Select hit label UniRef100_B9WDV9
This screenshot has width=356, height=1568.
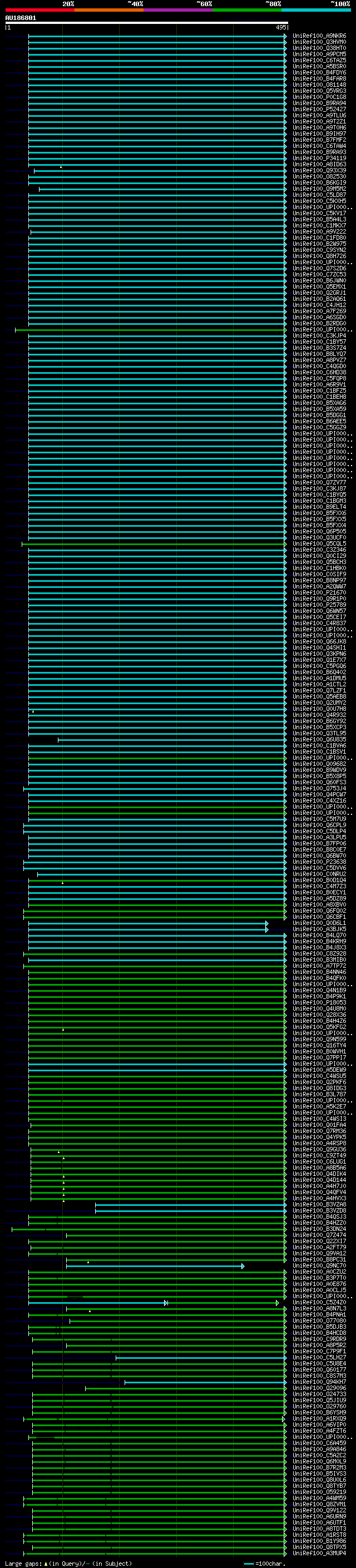319,770
